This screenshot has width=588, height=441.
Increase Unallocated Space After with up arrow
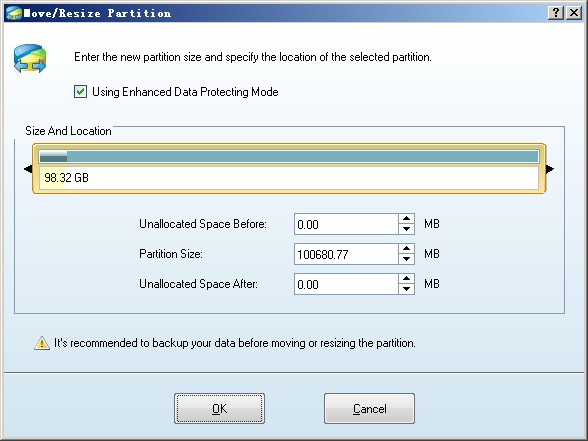[406, 279]
